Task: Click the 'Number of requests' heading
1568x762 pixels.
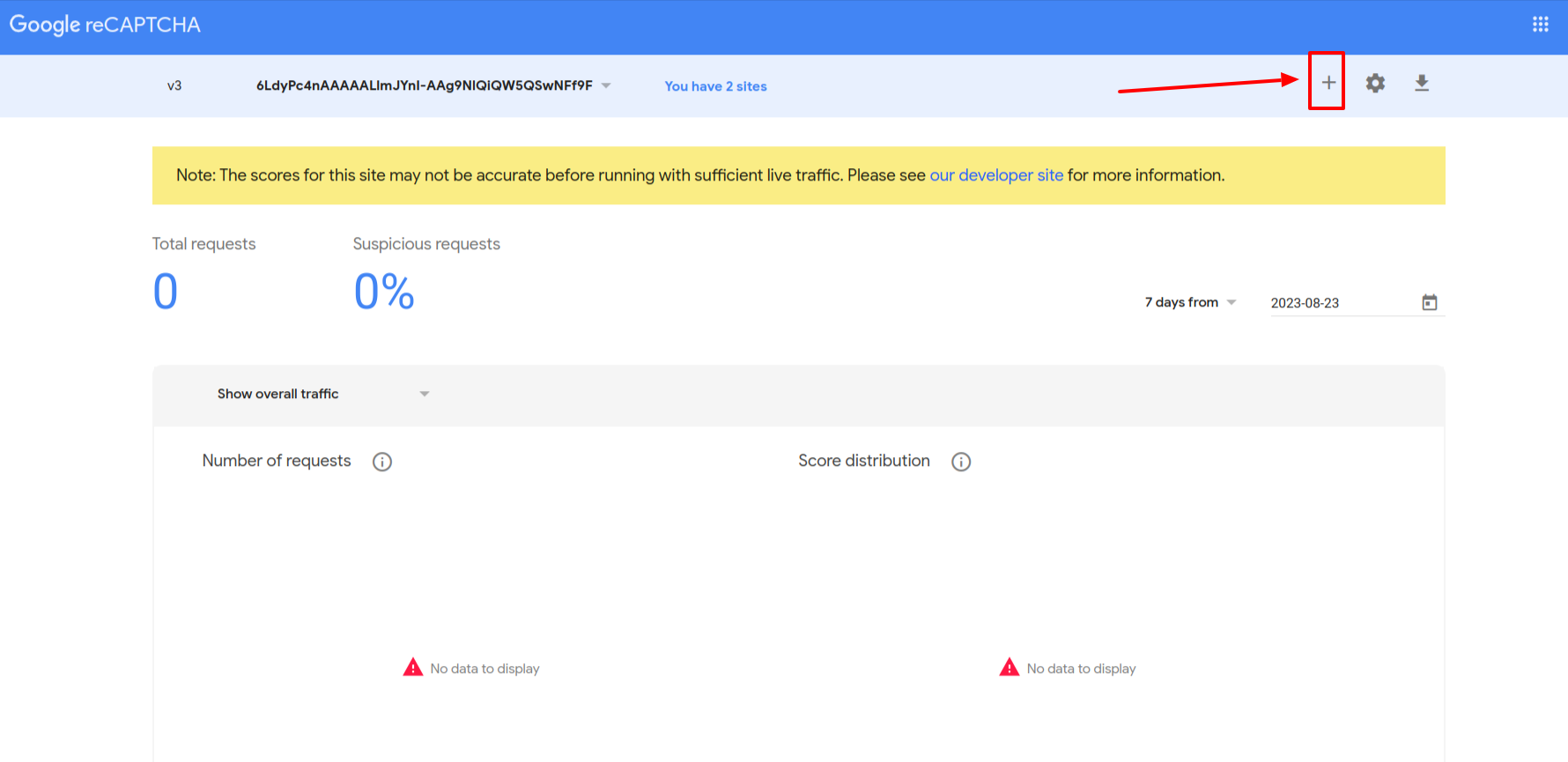Action: point(277,461)
